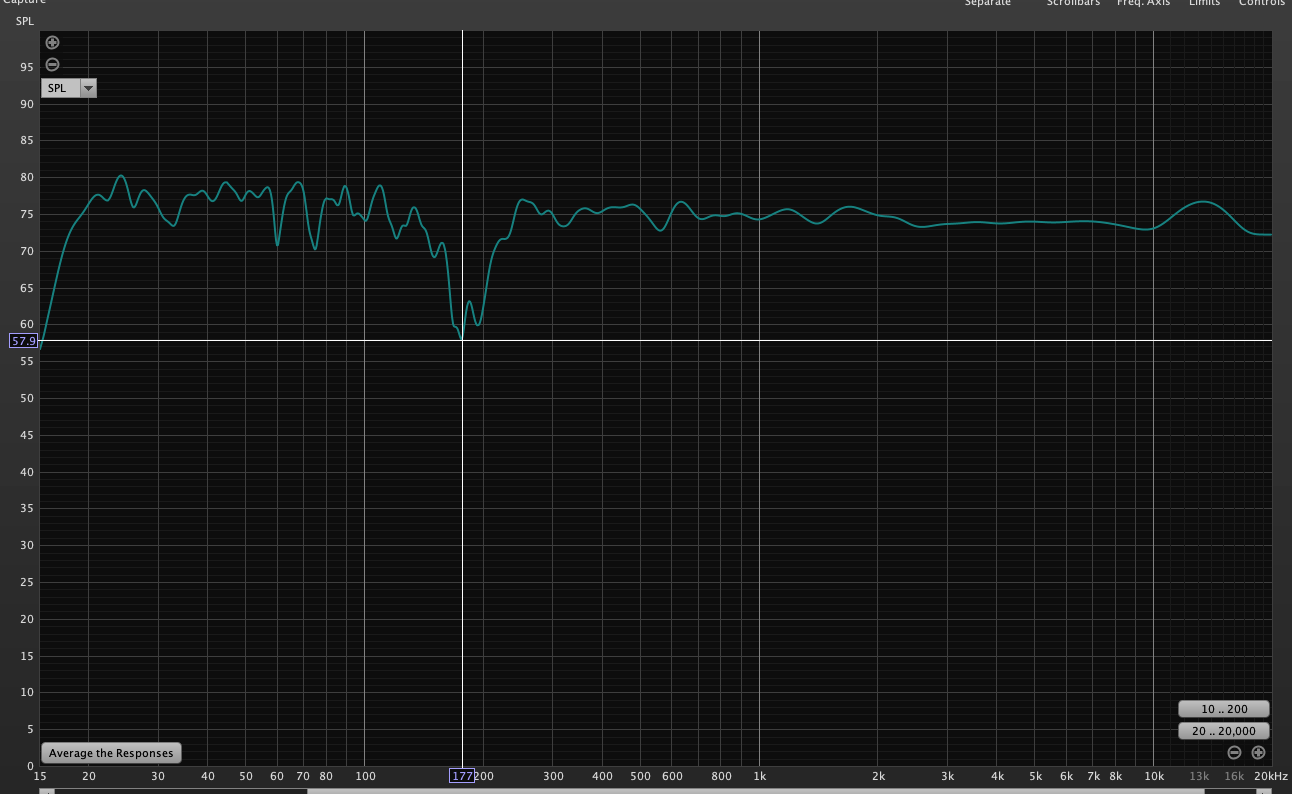Click the 16k greyed frequency axis label
The image size is (1292, 794).
coord(1235,776)
